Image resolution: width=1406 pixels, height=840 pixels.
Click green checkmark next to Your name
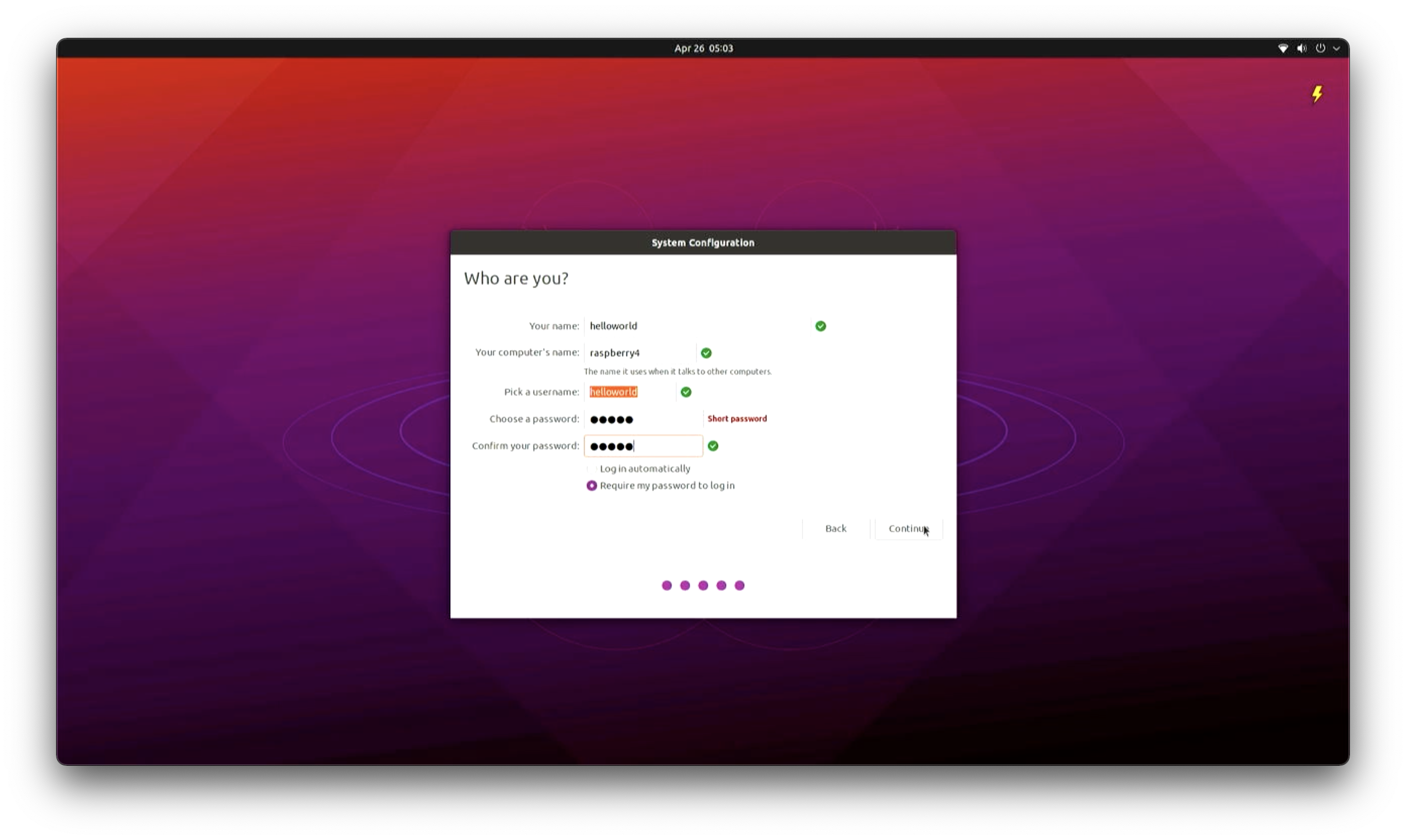(x=821, y=326)
